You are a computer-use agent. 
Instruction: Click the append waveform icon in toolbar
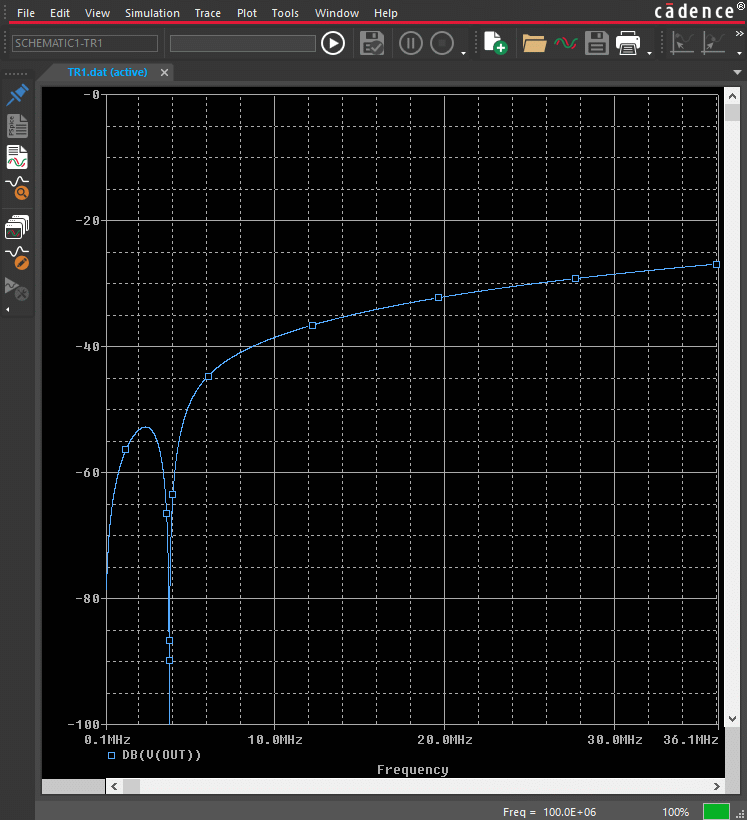coord(565,43)
